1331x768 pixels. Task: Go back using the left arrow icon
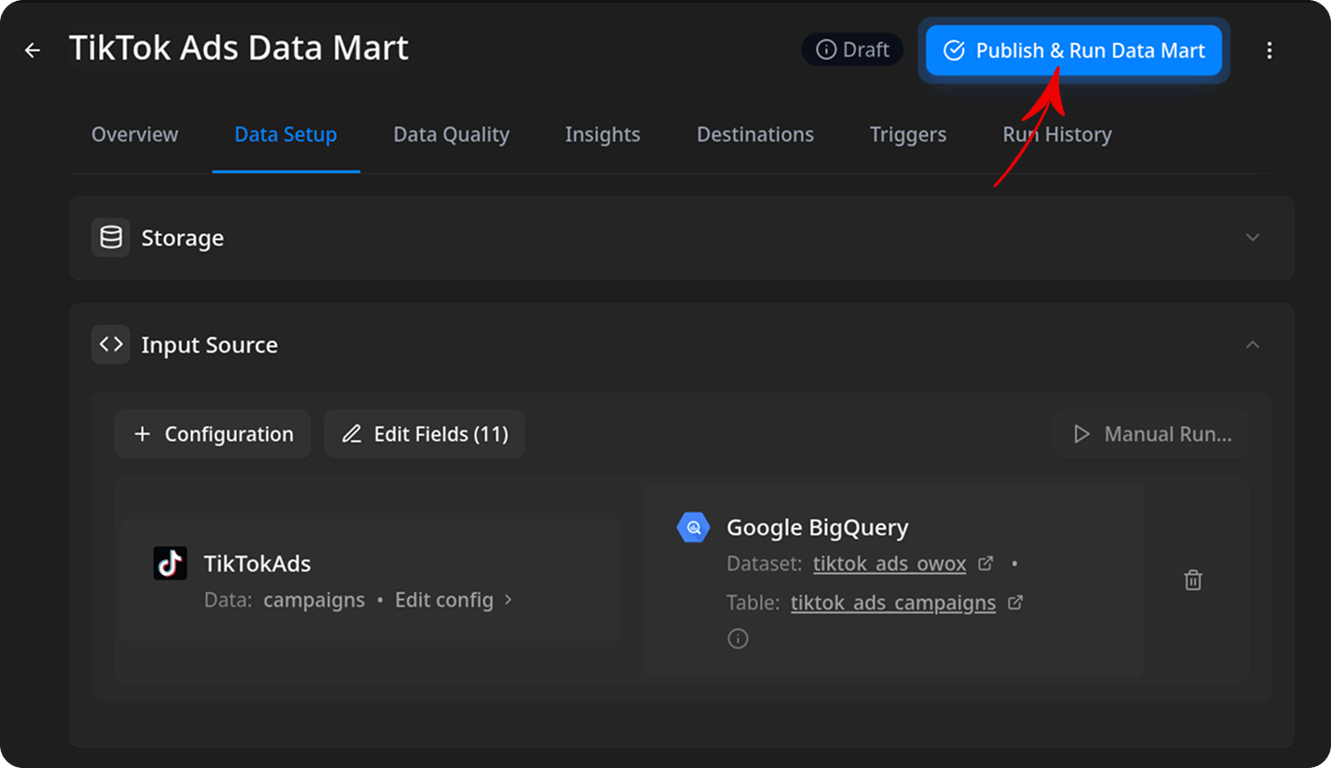pyautogui.click(x=33, y=50)
